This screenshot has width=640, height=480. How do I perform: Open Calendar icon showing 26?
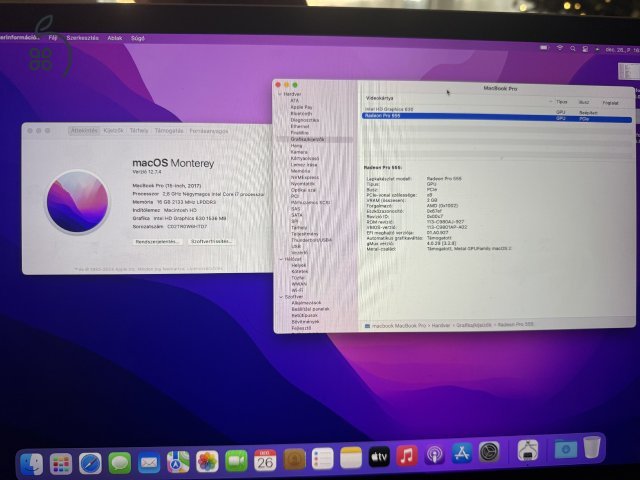pos(265,460)
